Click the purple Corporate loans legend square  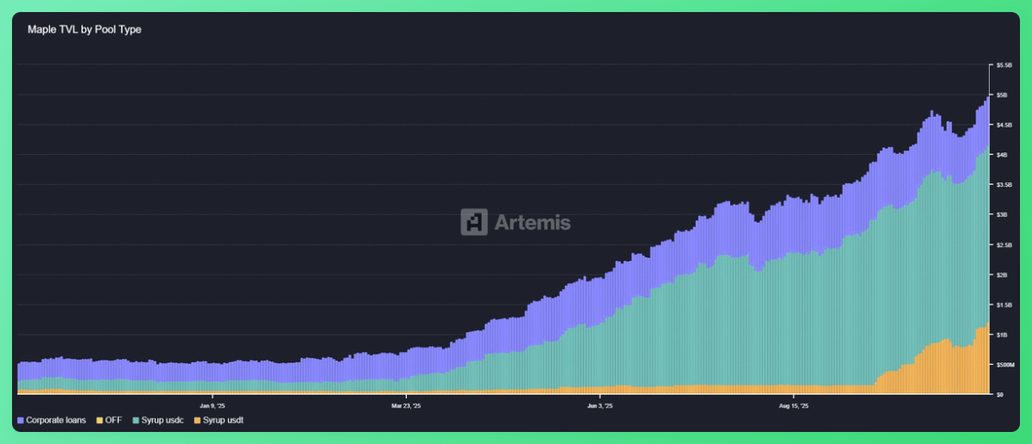(21, 420)
